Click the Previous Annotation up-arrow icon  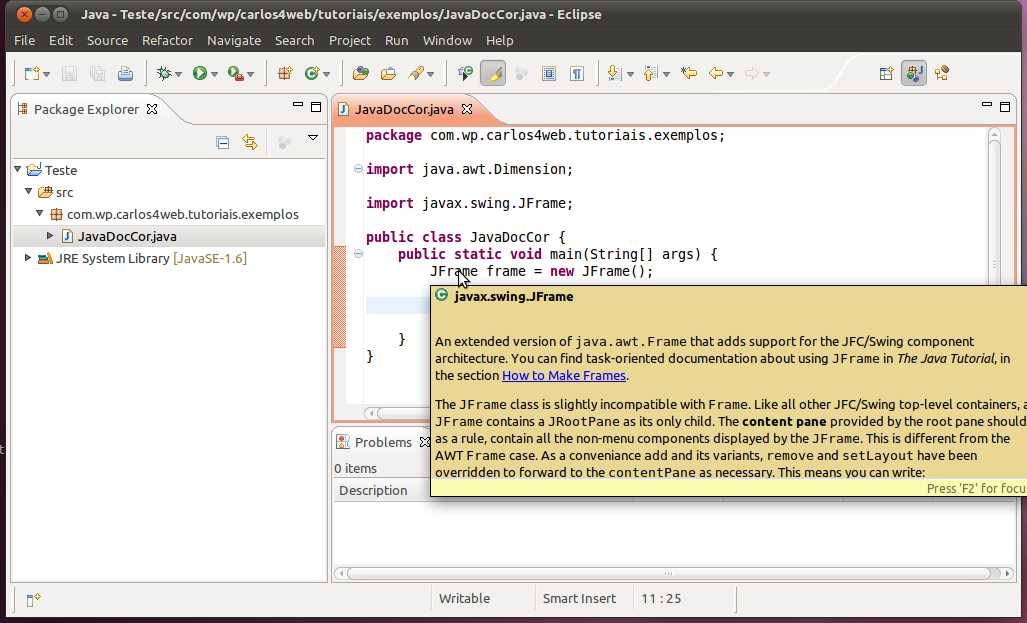point(650,73)
